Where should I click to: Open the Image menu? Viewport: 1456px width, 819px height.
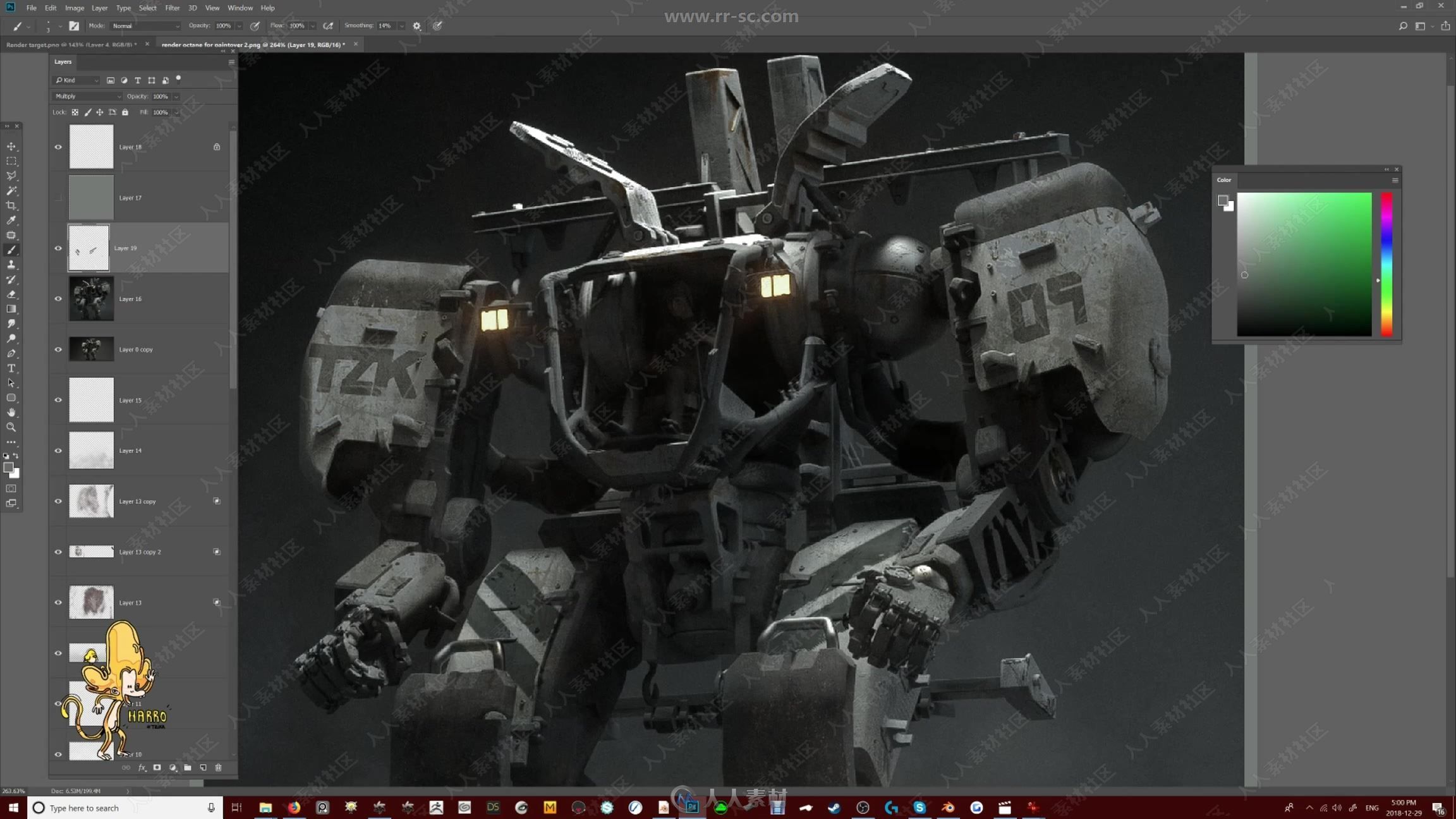tap(74, 8)
